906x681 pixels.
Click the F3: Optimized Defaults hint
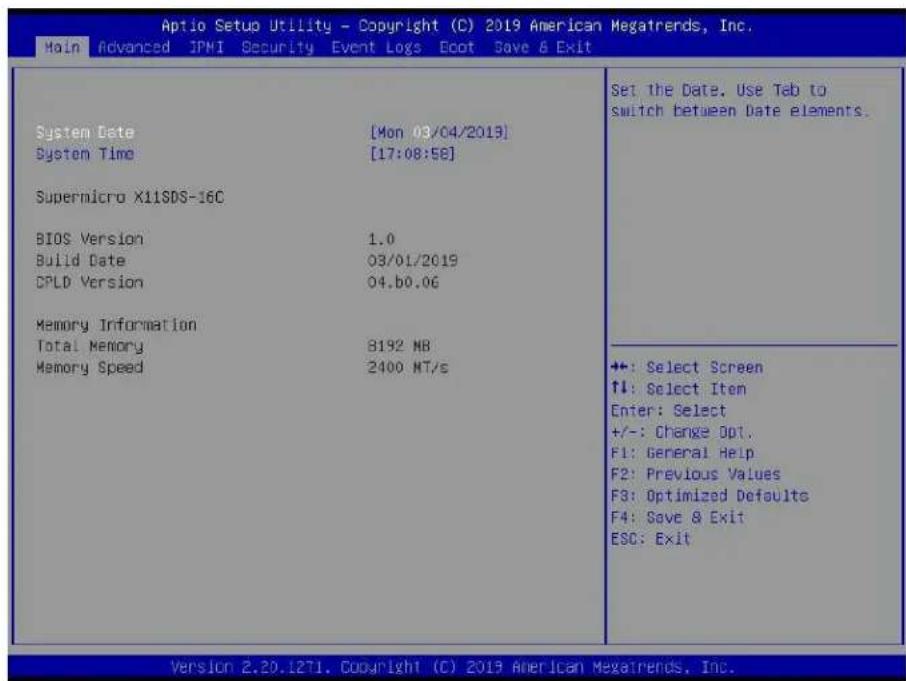tap(710, 496)
